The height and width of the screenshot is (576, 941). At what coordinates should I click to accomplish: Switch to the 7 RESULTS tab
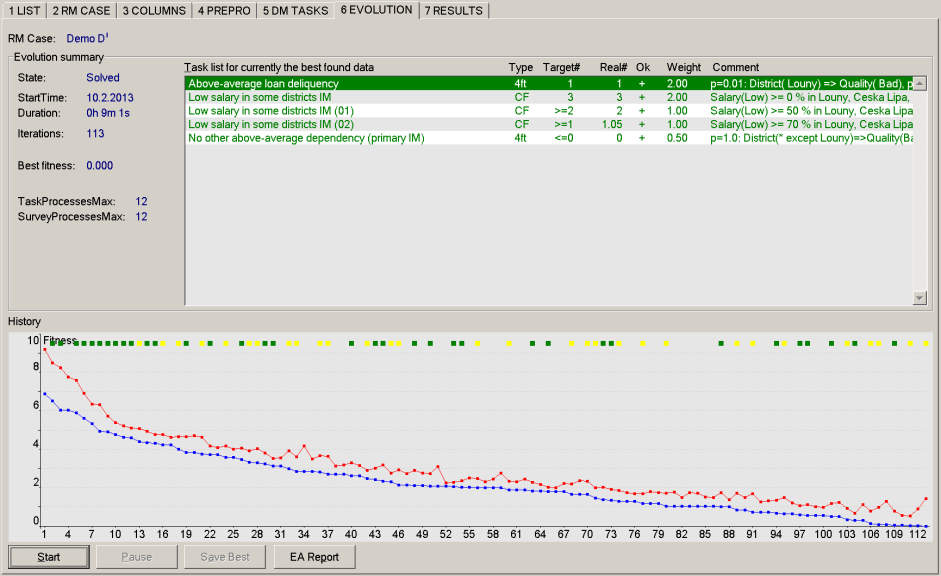click(454, 11)
